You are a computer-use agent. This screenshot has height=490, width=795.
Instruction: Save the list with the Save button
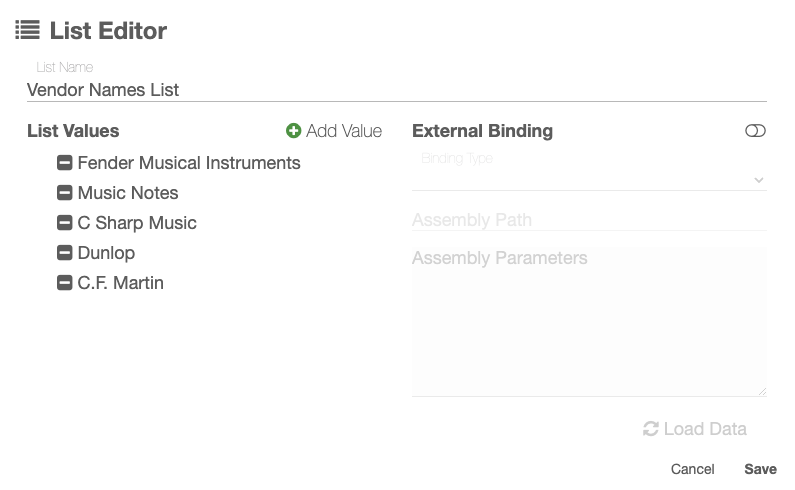[x=760, y=469]
